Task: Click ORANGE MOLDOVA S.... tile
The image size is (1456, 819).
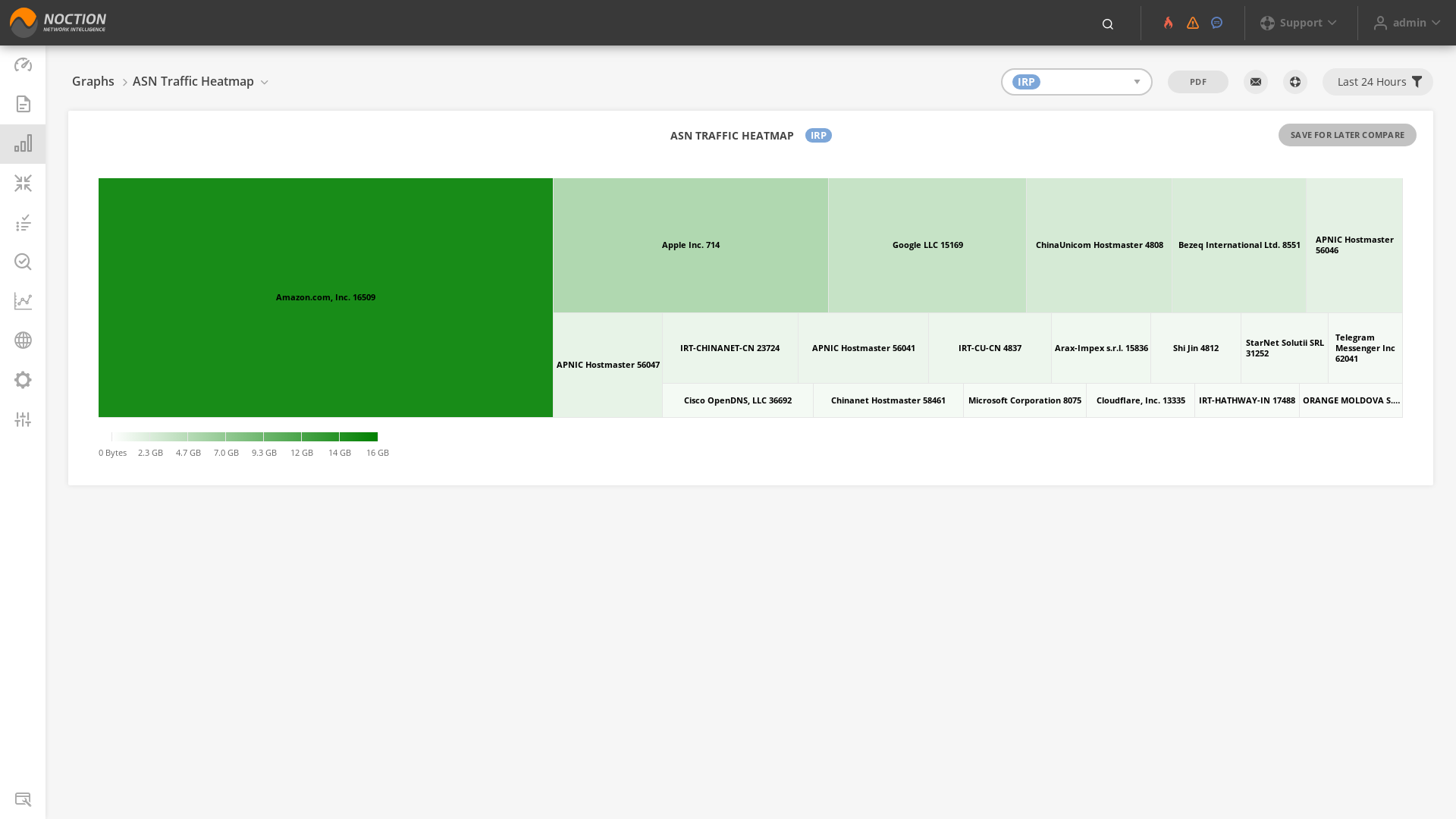Action: (x=1351, y=400)
